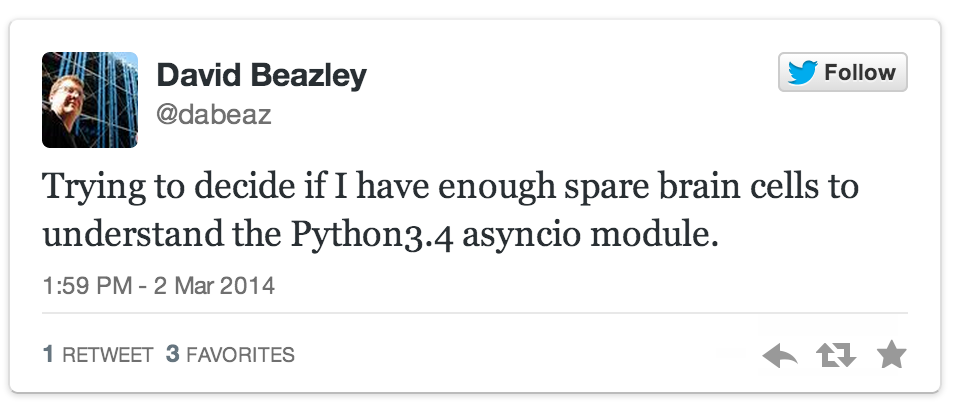The image size is (960, 414).
Task: Click the 2 Mar 2014 date
Action: [214, 286]
